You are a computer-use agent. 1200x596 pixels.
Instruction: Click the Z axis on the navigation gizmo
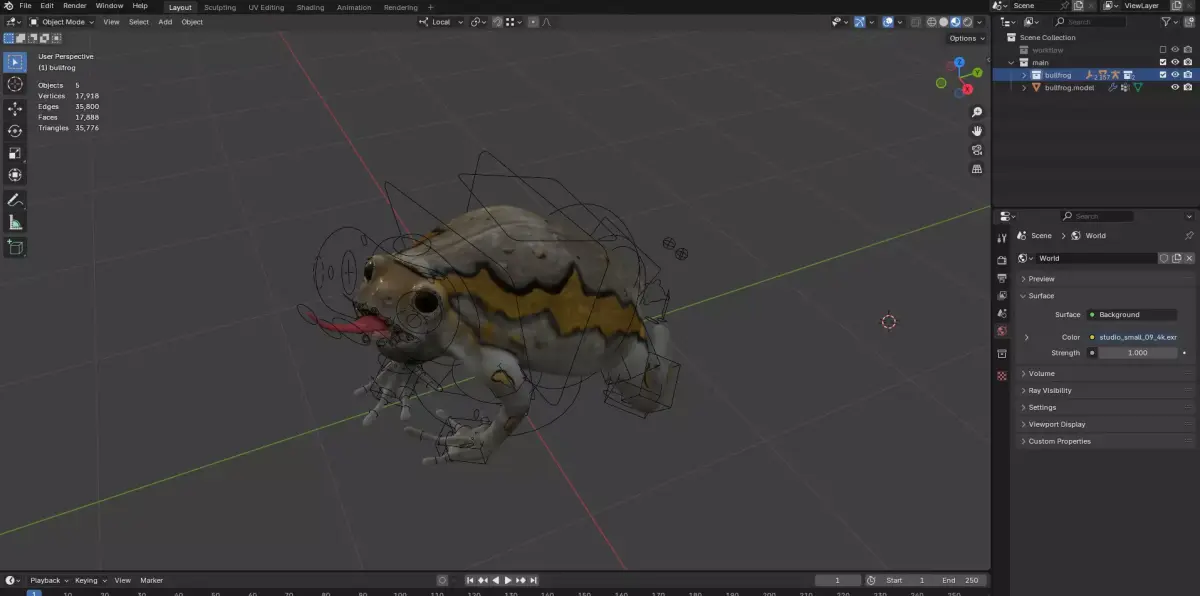point(959,61)
